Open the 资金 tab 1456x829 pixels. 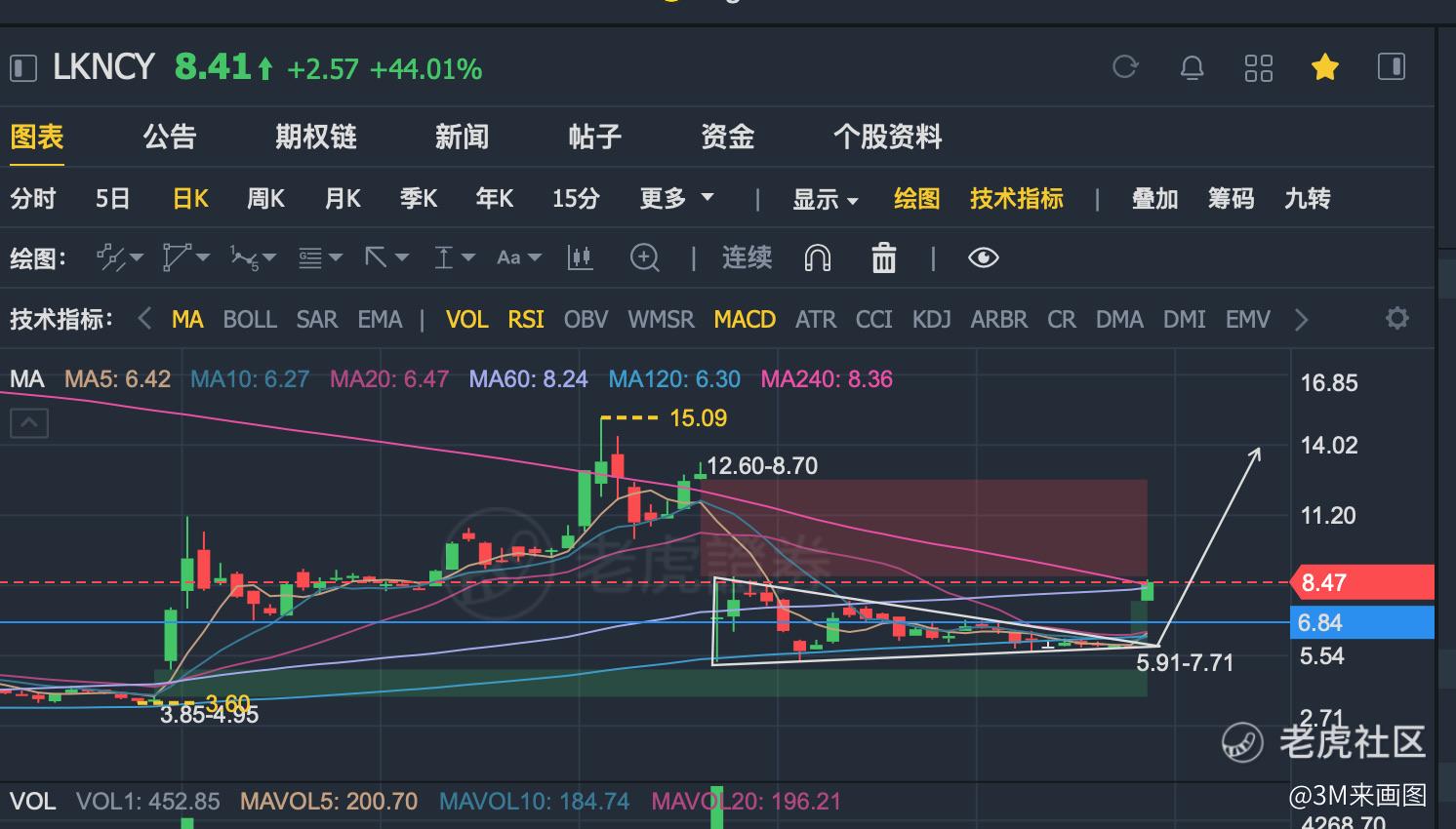[x=727, y=137]
